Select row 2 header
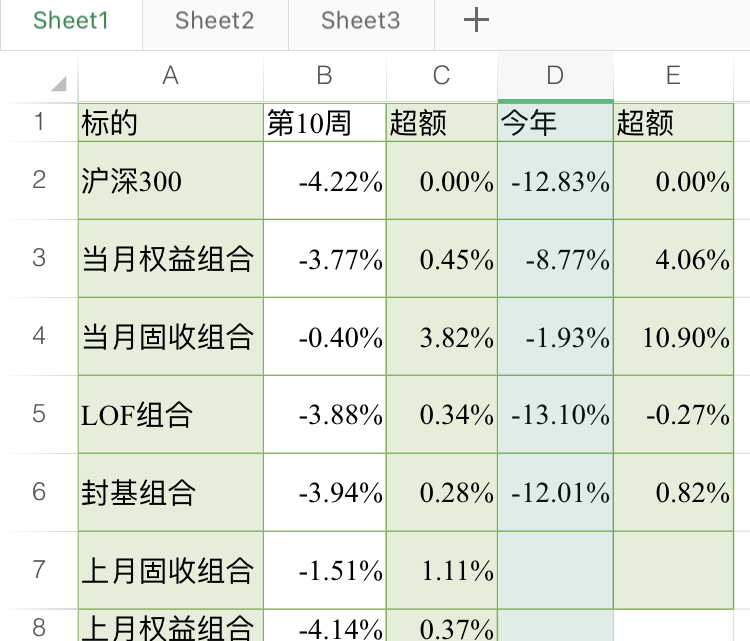 pos(39,180)
